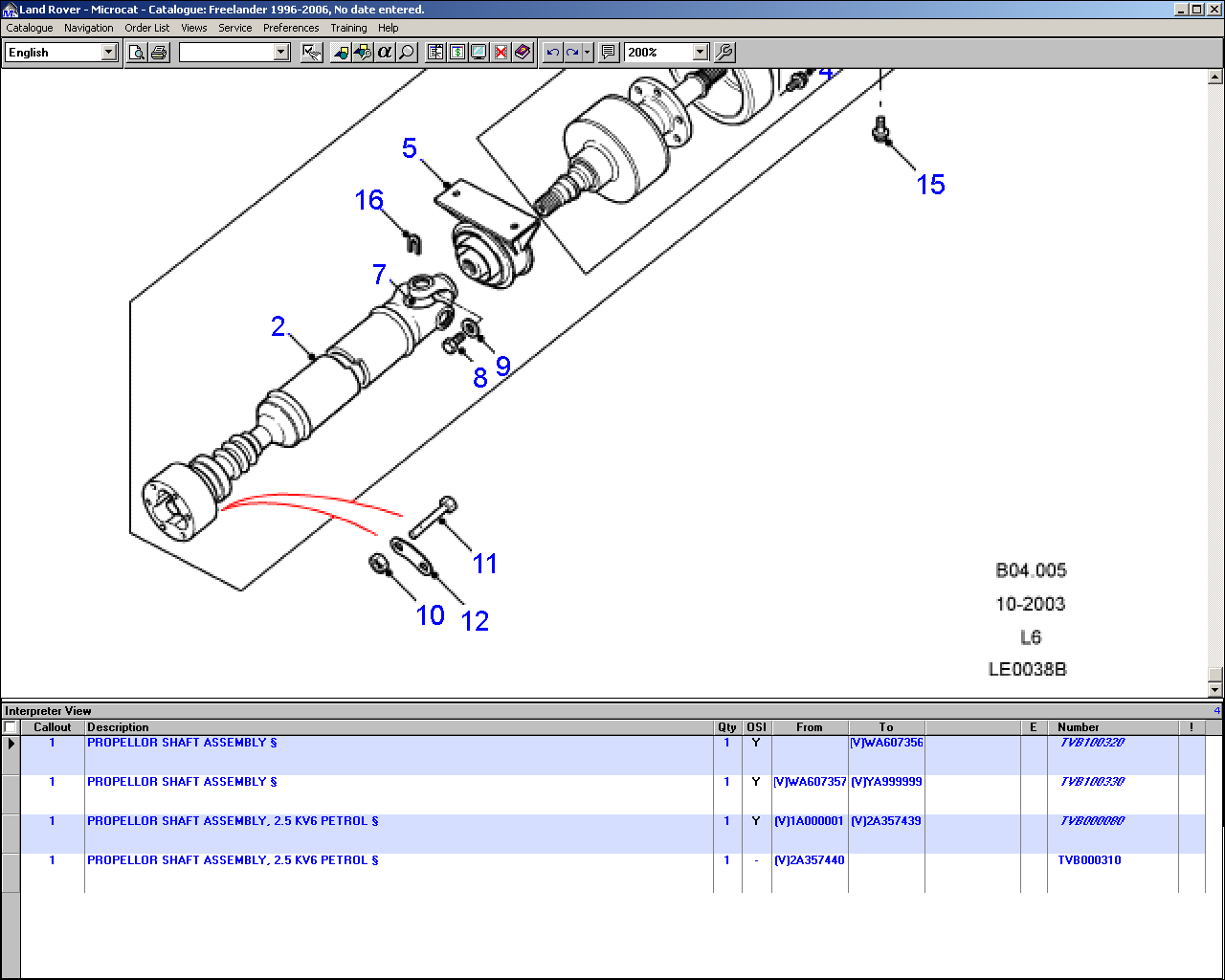Toggle the select-all checkbox in Interpreter View header
The height and width of the screenshot is (980, 1225).
coord(11,727)
